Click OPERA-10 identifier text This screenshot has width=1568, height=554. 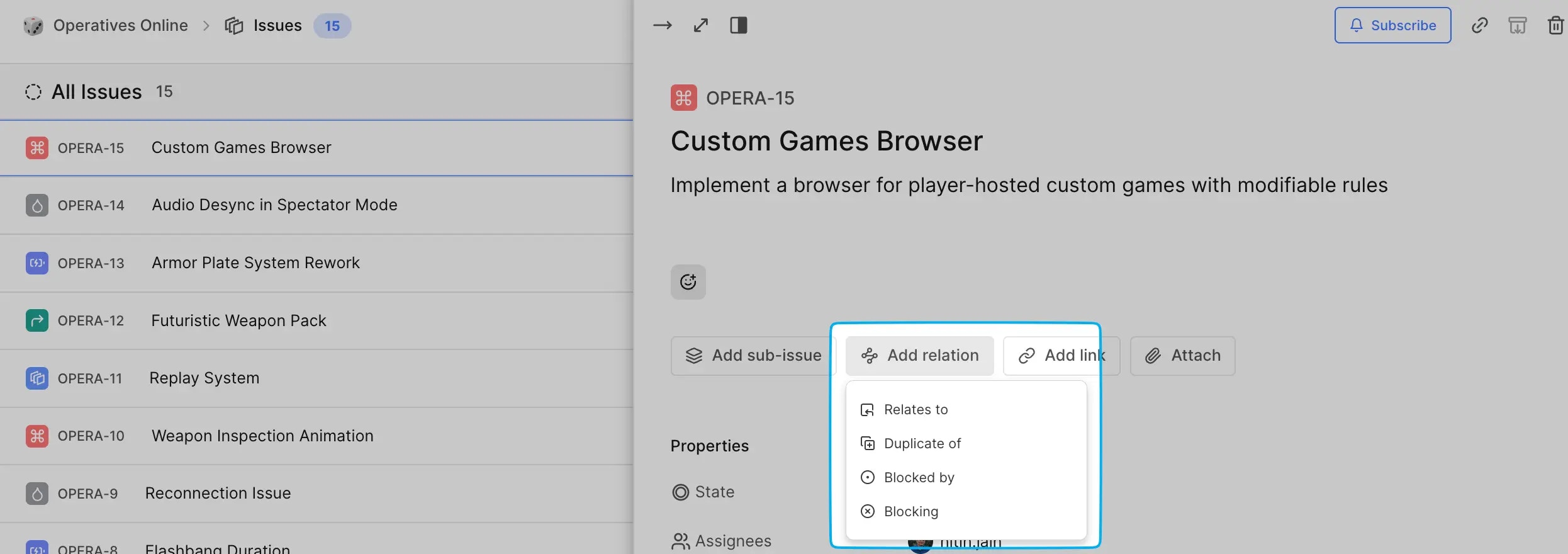(x=91, y=436)
